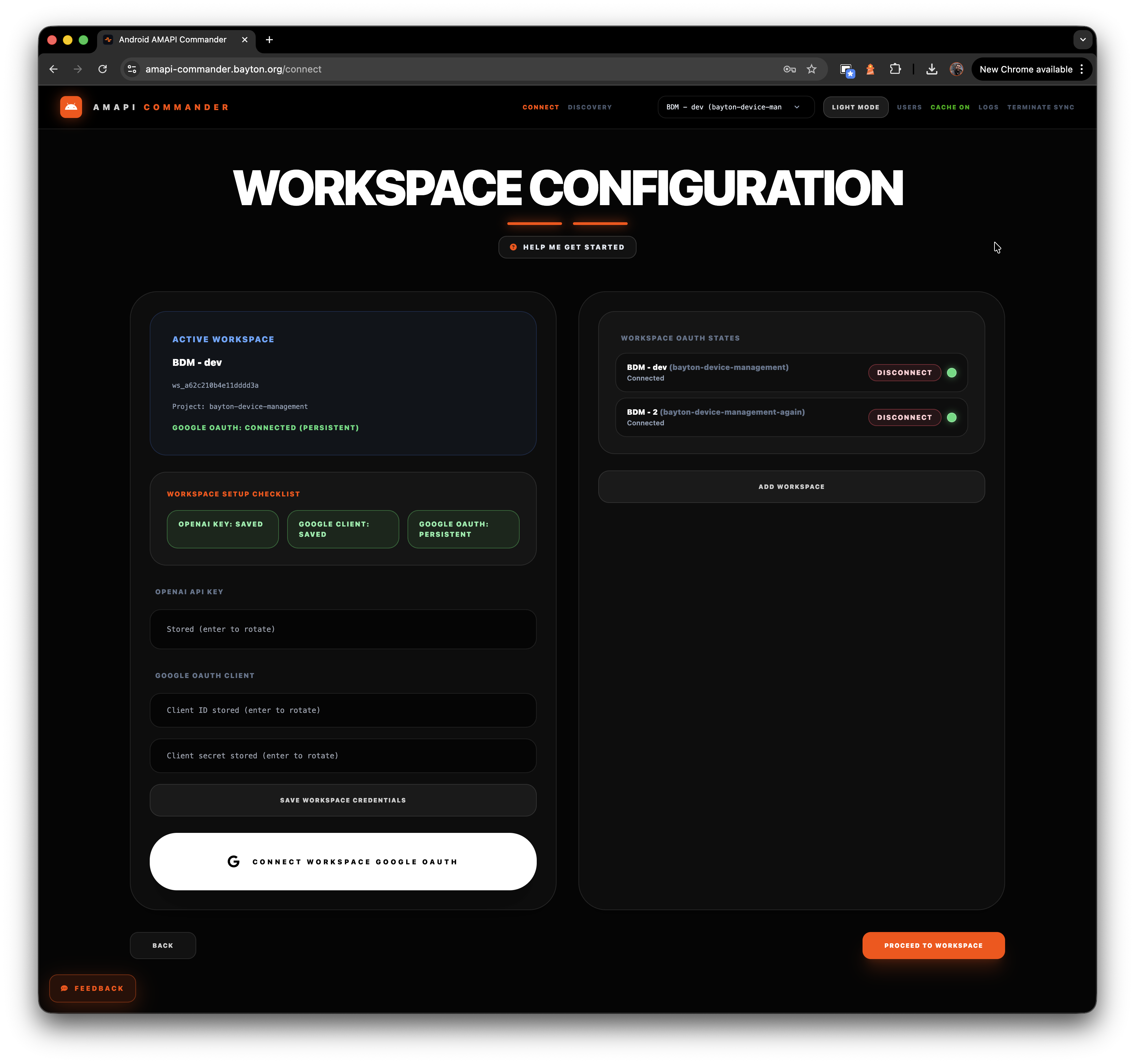Click green status dot for BDM - 2
Screen dimensions: 1135x1064
tap(951, 417)
